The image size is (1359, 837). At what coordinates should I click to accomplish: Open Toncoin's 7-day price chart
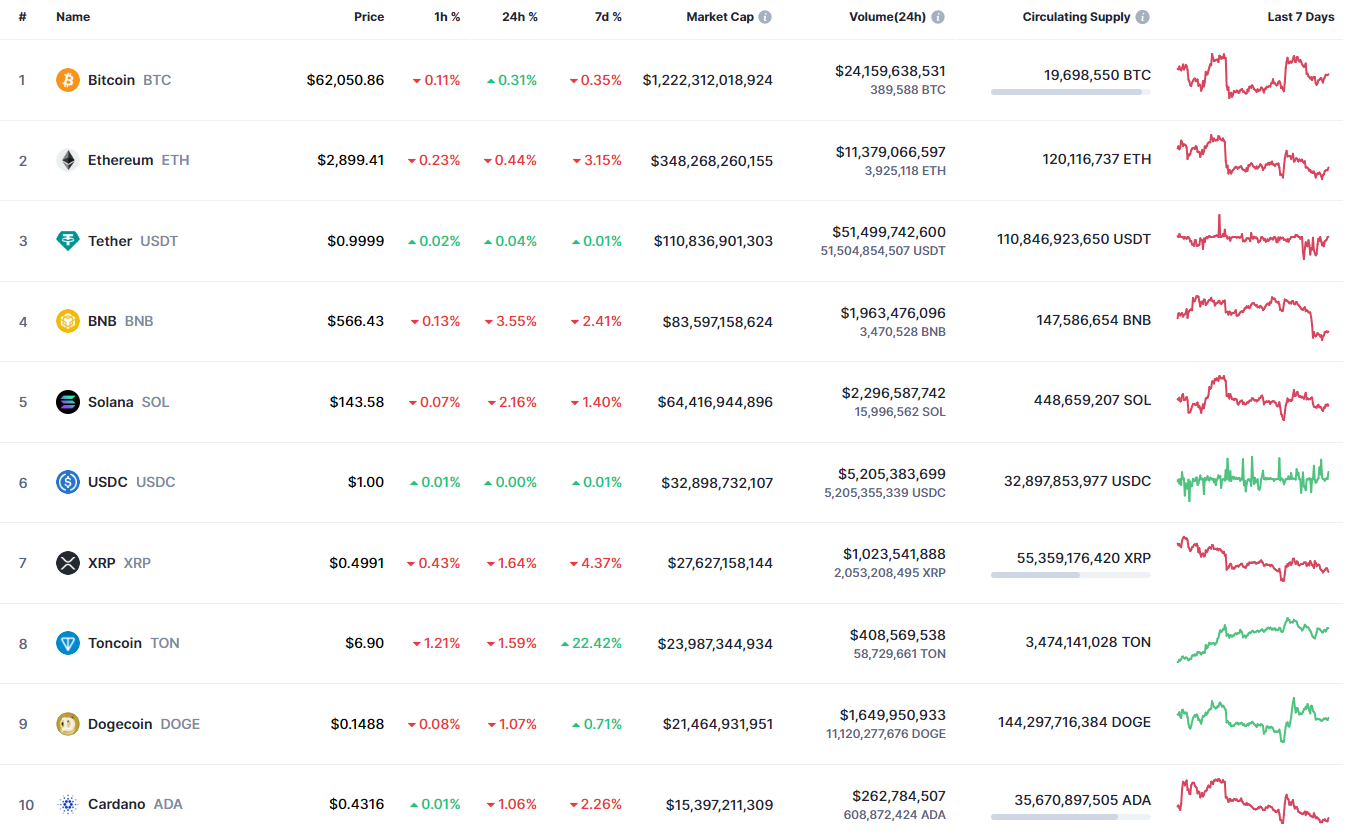click(x=1254, y=641)
